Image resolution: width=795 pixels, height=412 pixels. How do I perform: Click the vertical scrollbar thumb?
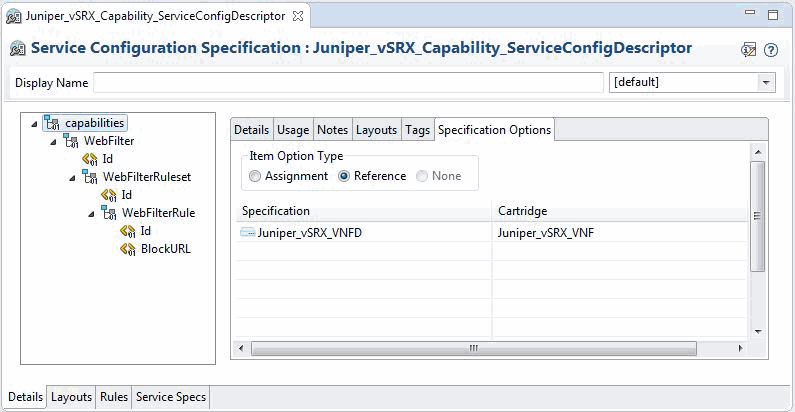pyautogui.click(x=757, y=217)
